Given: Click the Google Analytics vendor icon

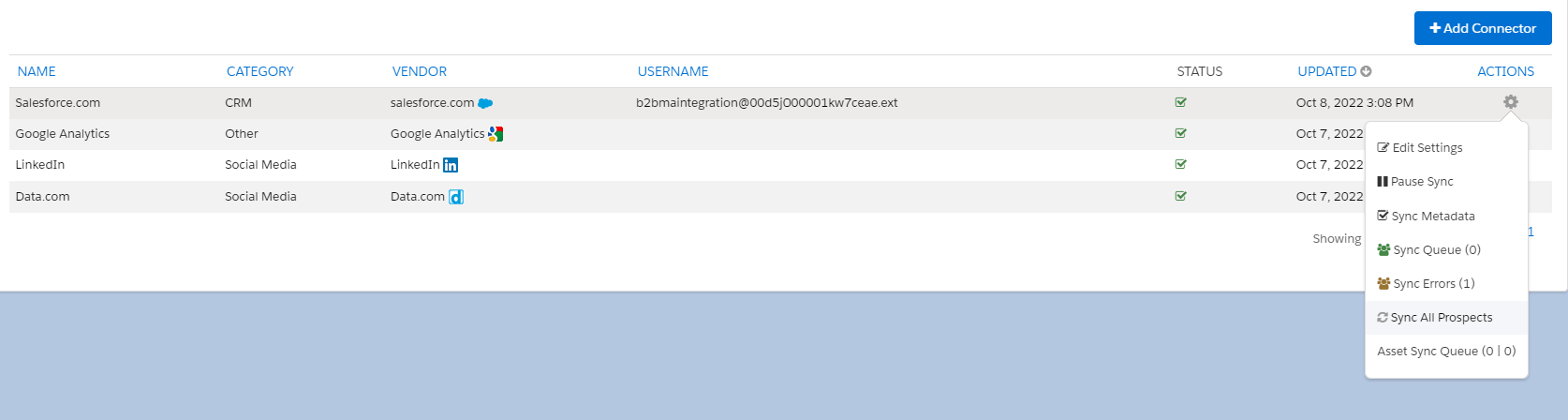Looking at the screenshot, I should (496, 134).
